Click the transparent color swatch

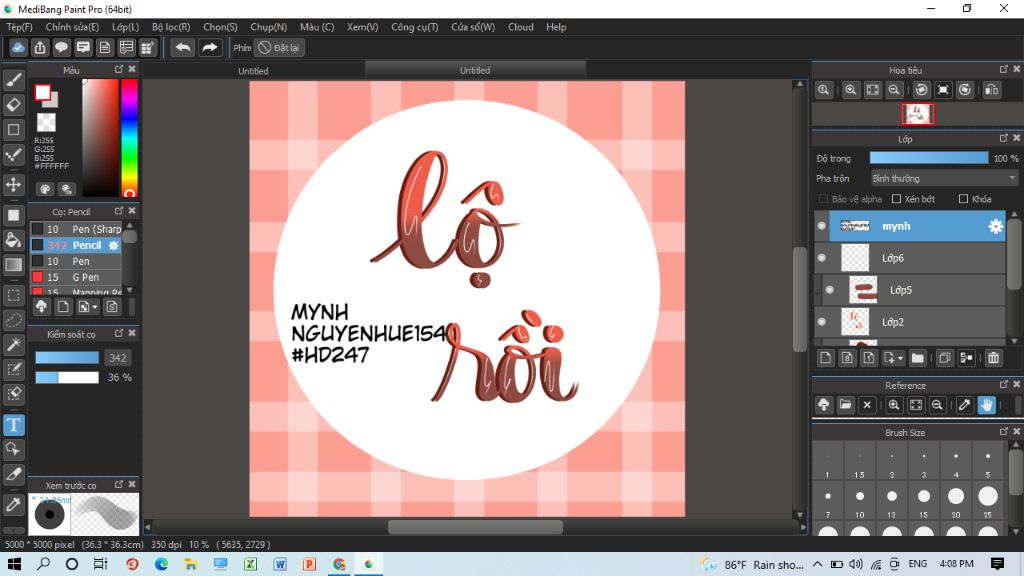click(46, 122)
